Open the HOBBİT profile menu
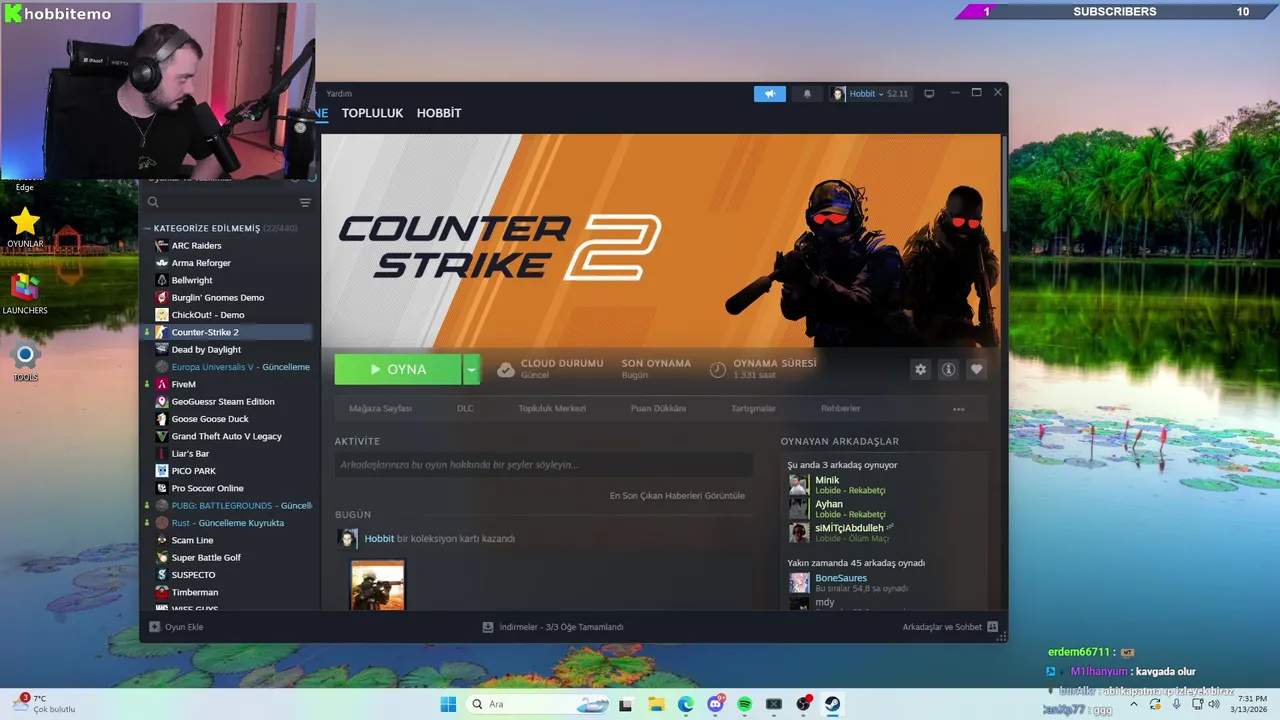The image size is (1280, 720). pyautogui.click(x=439, y=113)
